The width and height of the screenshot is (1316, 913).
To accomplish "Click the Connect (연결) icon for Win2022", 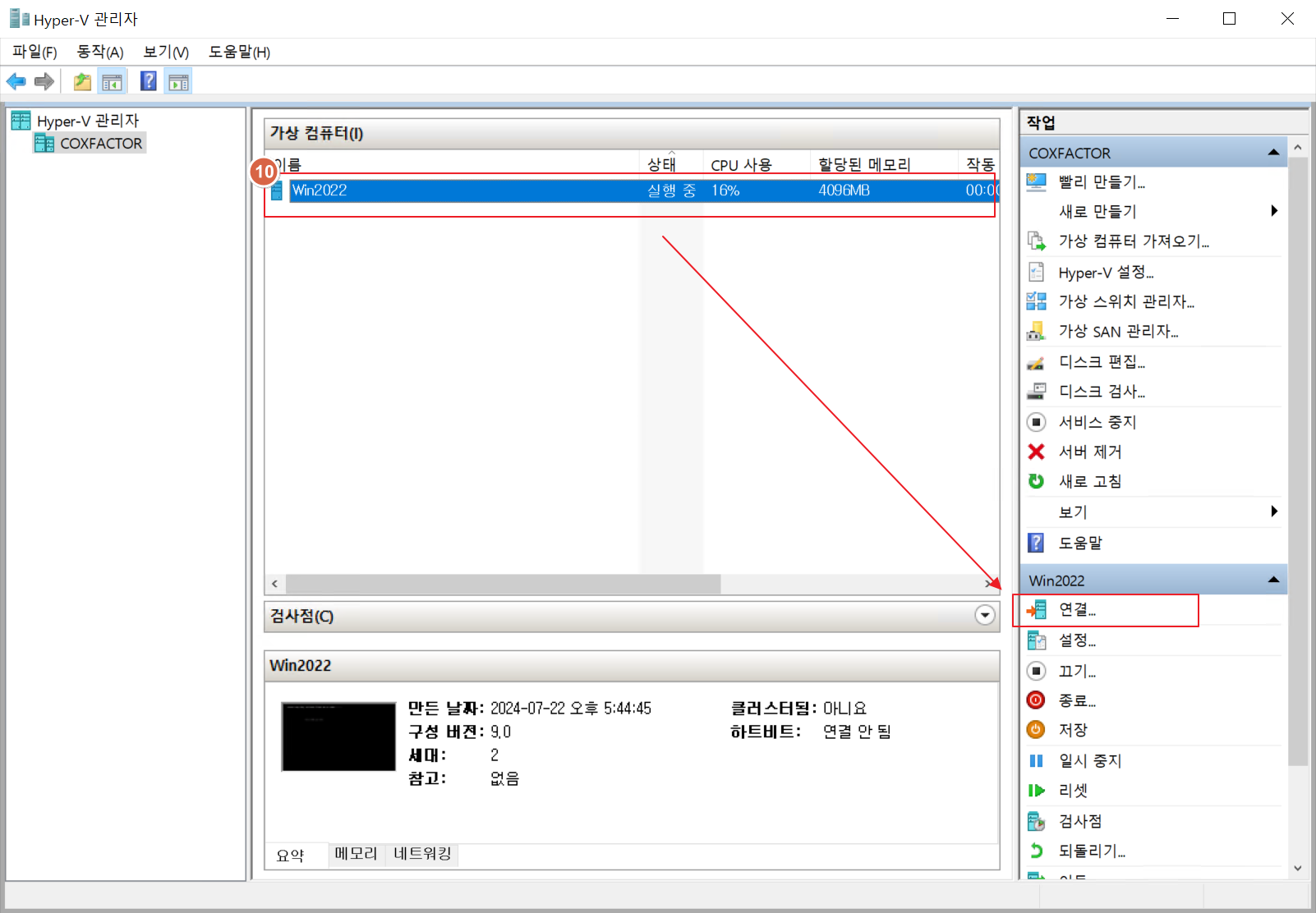I will click(x=1037, y=610).
